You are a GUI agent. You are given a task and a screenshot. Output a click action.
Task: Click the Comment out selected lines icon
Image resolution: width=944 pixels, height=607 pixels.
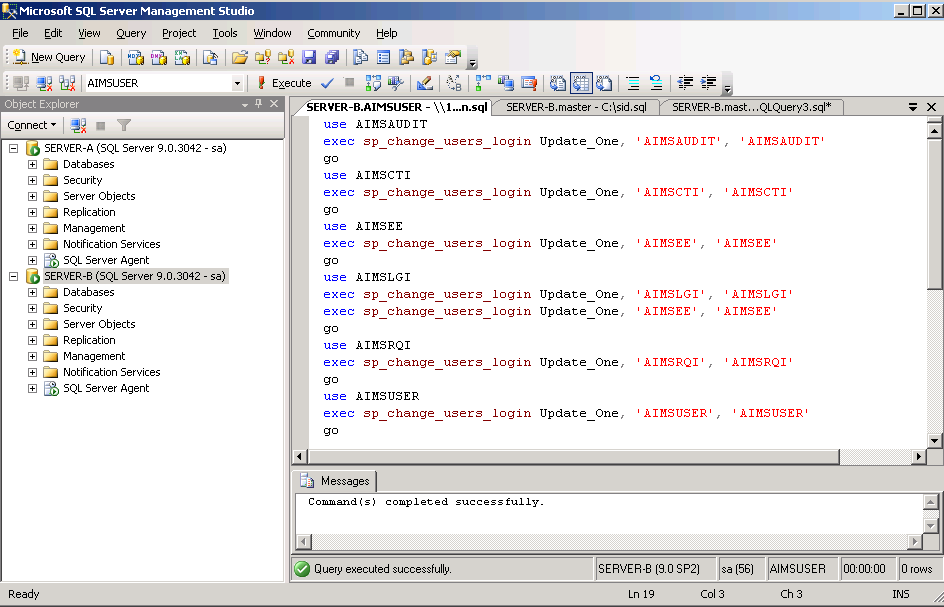click(632, 83)
